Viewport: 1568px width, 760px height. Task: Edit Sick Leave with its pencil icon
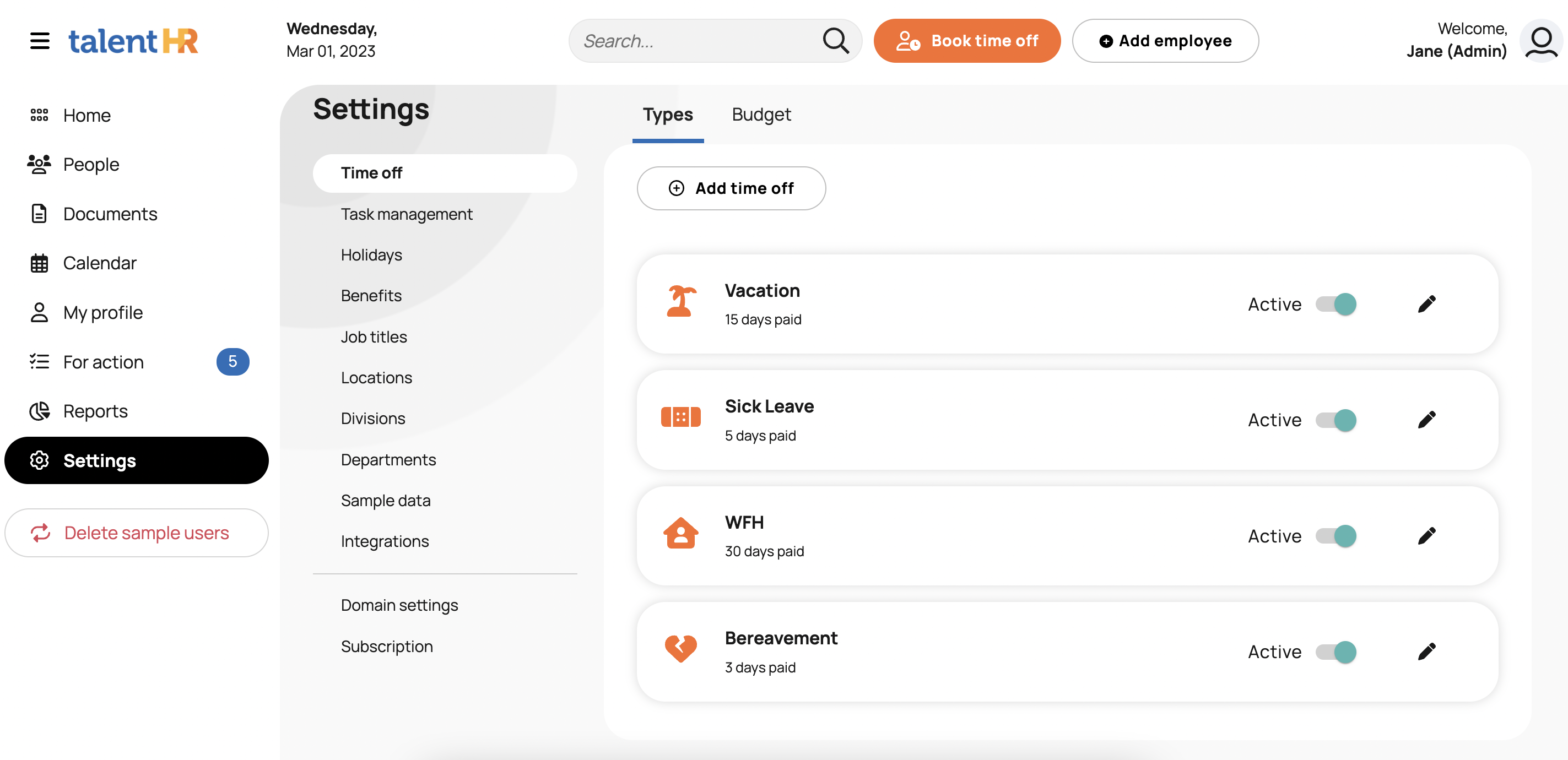1426,420
